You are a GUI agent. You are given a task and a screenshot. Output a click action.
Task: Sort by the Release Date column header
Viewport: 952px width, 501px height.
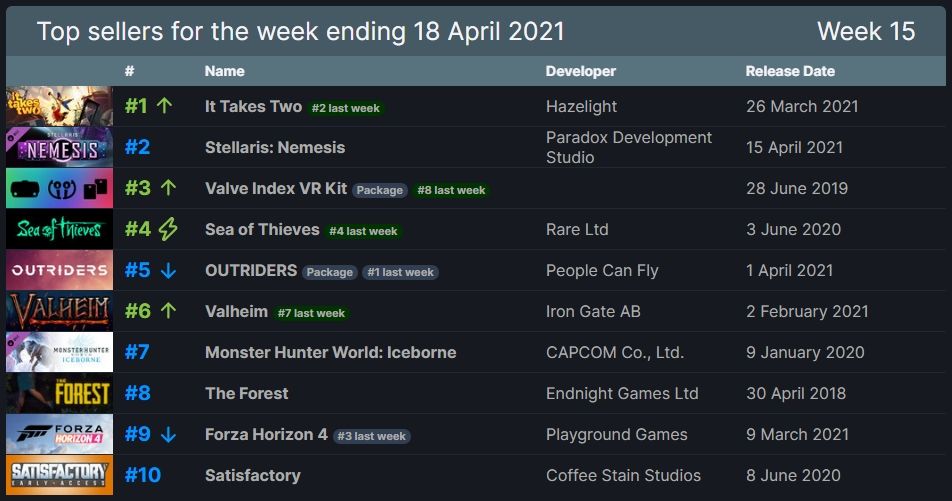click(790, 71)
